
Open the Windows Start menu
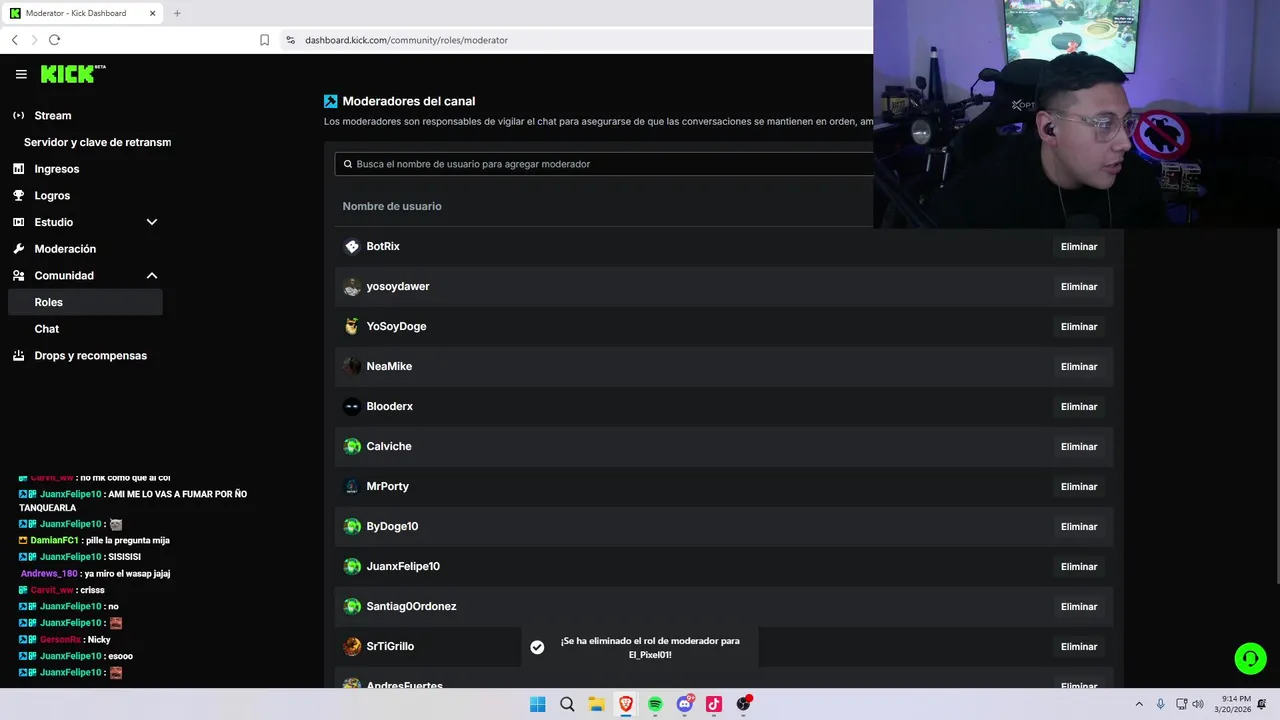pyautogui.click(x=537, y=704)
